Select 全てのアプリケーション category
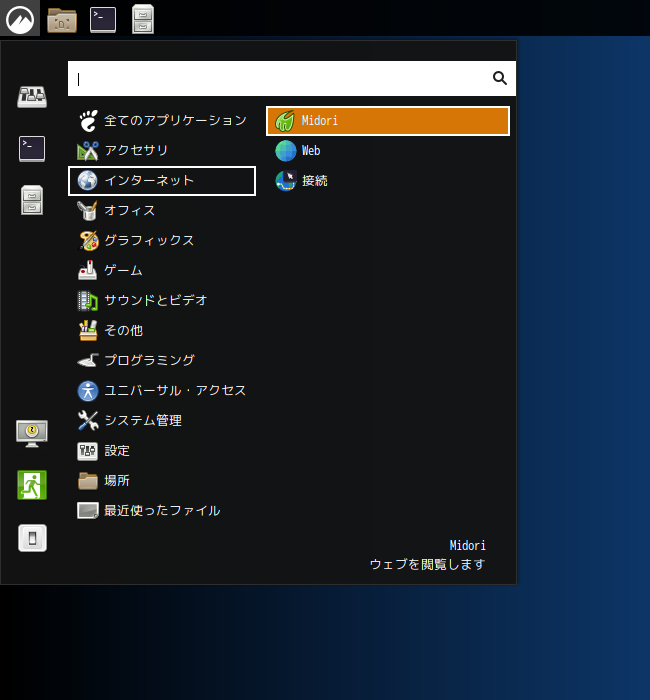The image size is (650, 700). [x=162, y=121]
